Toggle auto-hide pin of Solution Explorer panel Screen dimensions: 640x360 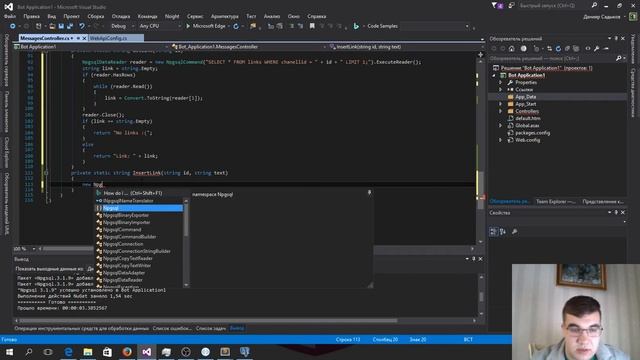[616, 38]
